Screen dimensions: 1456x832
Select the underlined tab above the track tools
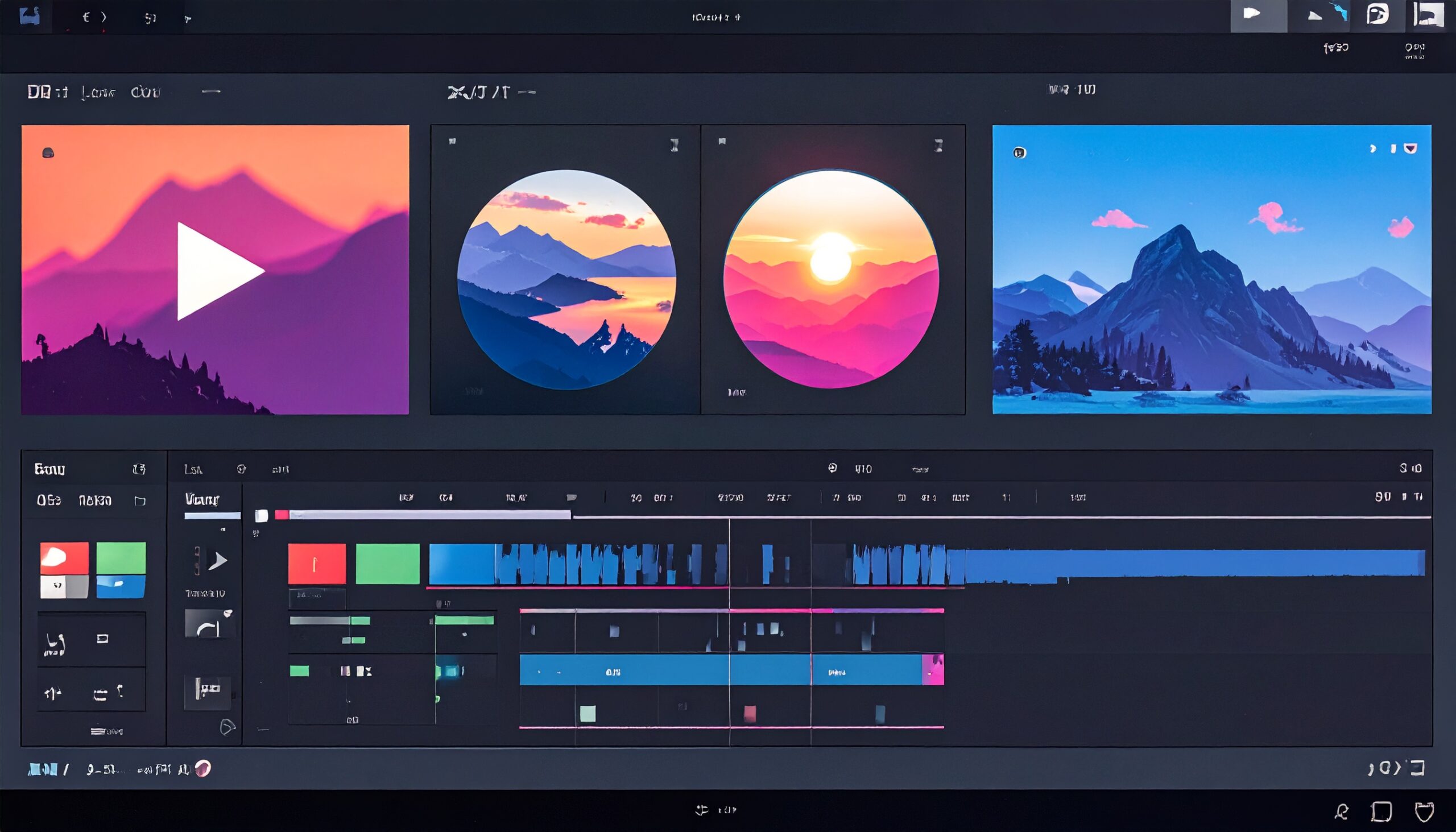point(203,500)
